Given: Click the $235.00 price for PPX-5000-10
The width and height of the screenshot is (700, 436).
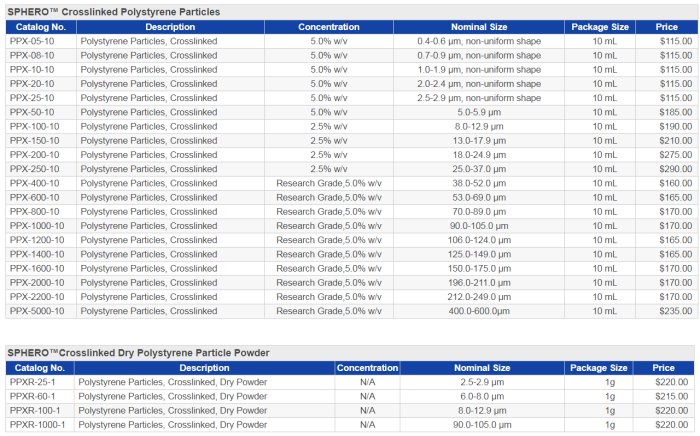Looking at the screenshot, I should (675, 311).
